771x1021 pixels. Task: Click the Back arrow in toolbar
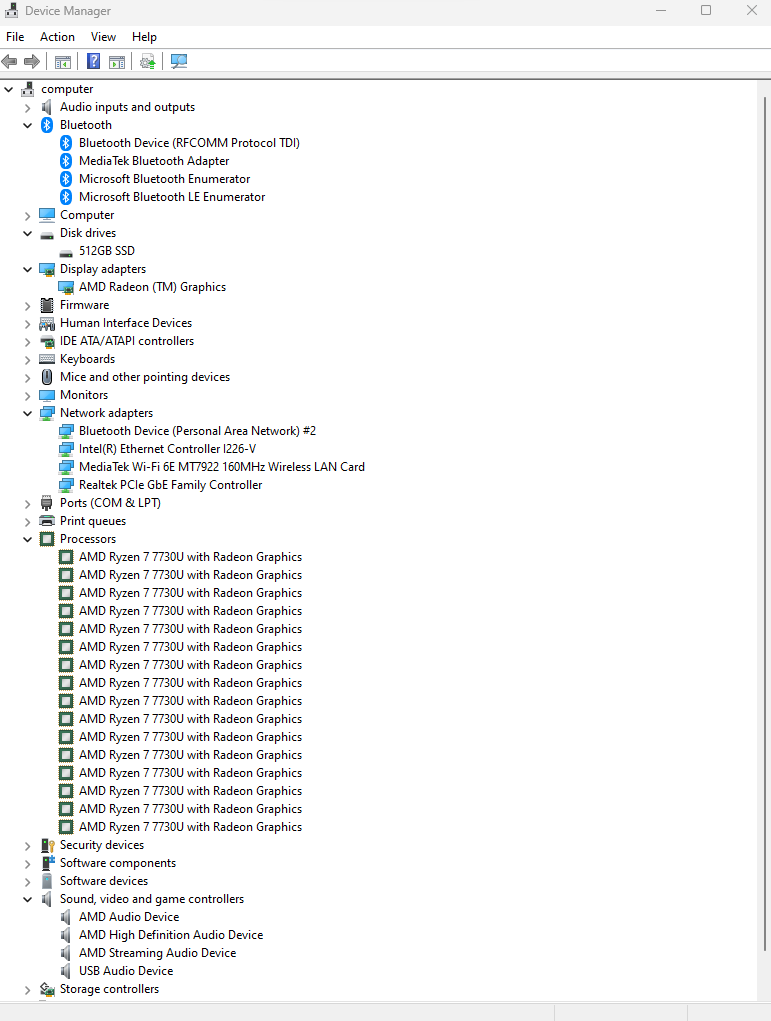(9, 62)
